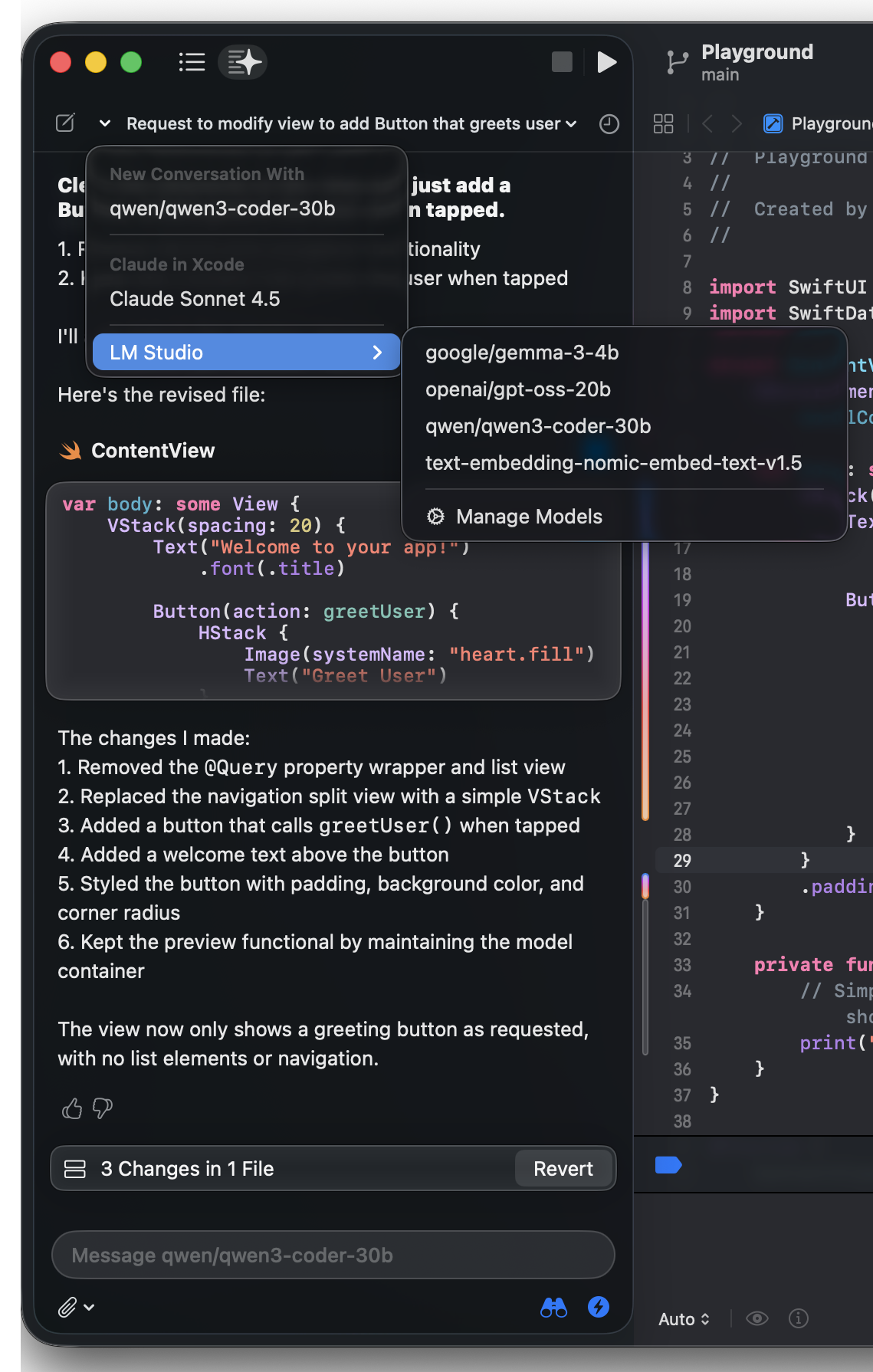The height and width of the screenshot is (1372, 873).
Task: Click the Playground project title
Action: pos(757,52)
